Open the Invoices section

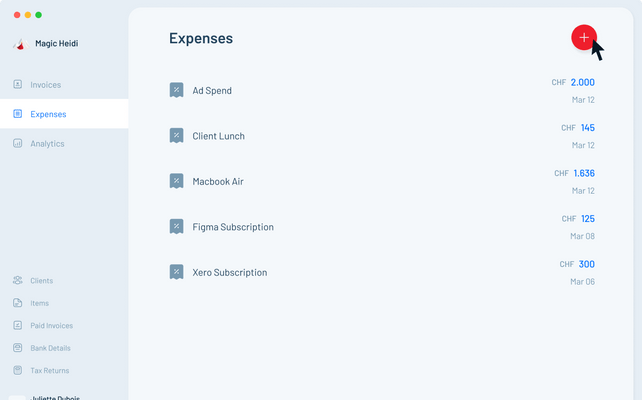[x=45, y=85]
